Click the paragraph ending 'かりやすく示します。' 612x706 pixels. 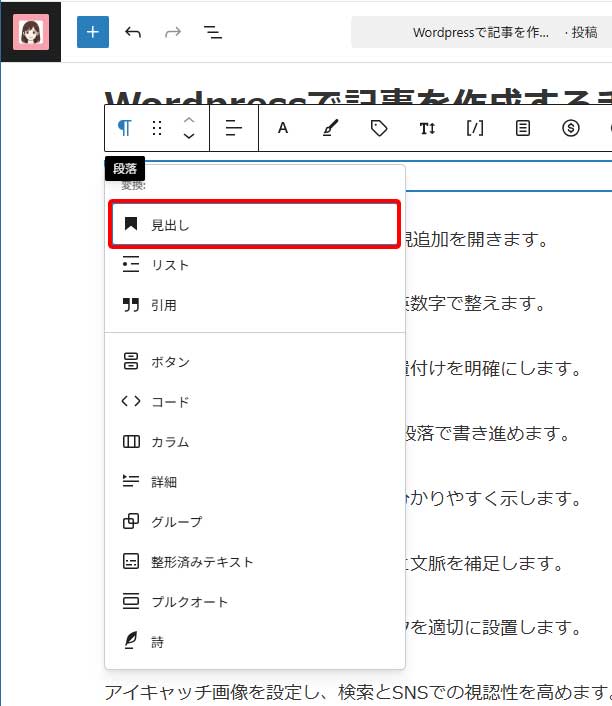point(493,498)
